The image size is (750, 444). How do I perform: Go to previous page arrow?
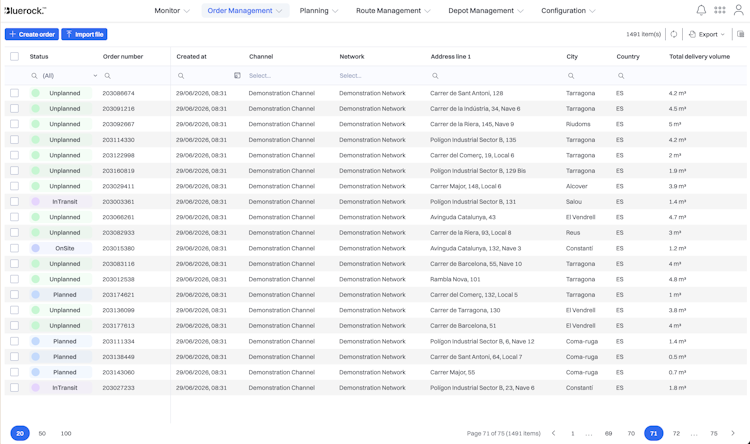(x=553, y=433)
